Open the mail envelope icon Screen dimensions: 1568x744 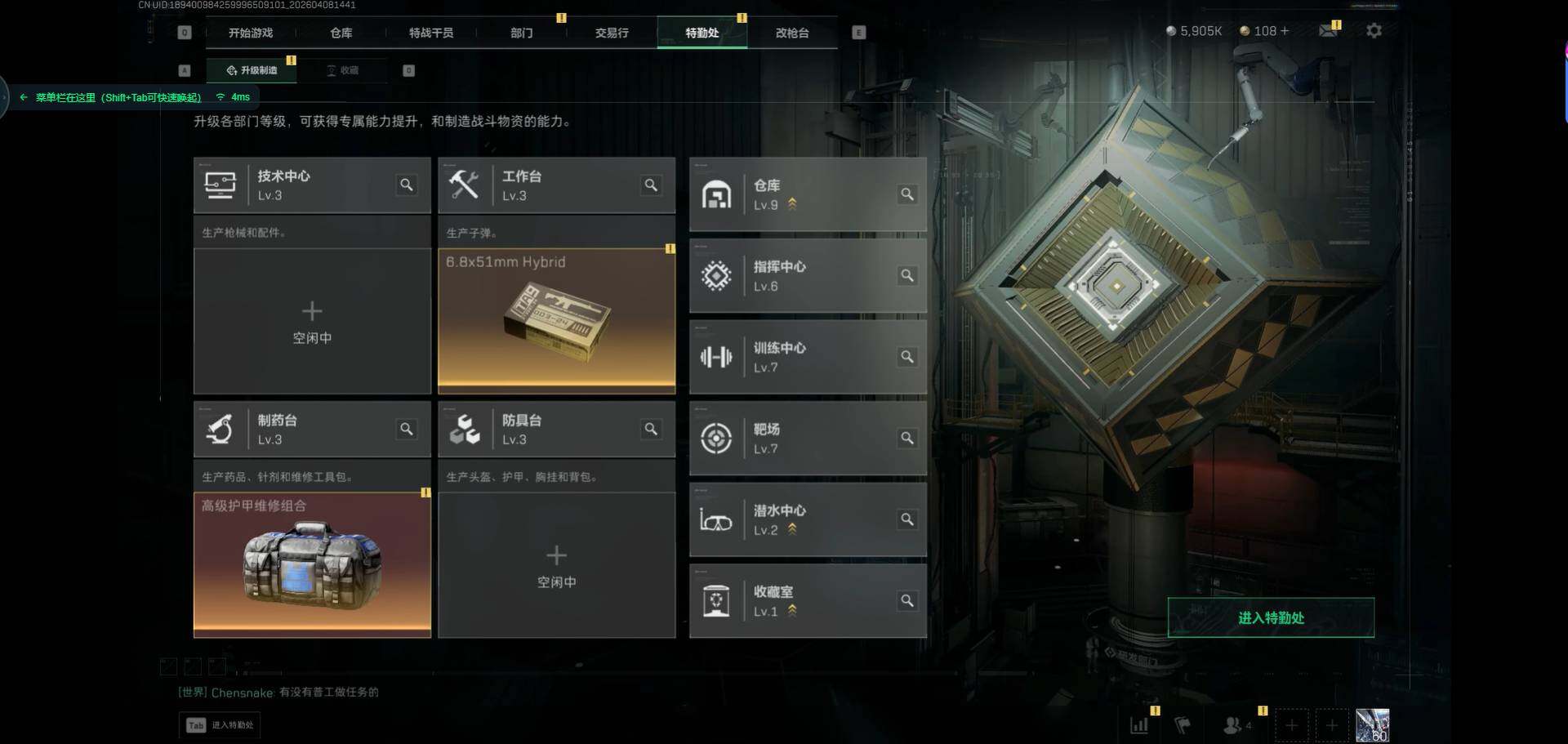coord(1328,30)
